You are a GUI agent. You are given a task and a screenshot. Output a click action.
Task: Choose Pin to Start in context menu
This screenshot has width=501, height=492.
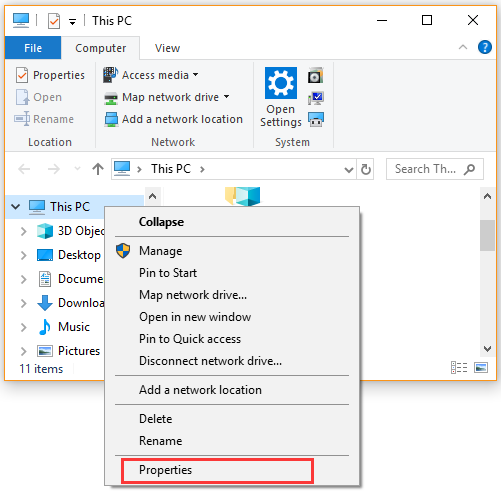[x=232, y=273]
